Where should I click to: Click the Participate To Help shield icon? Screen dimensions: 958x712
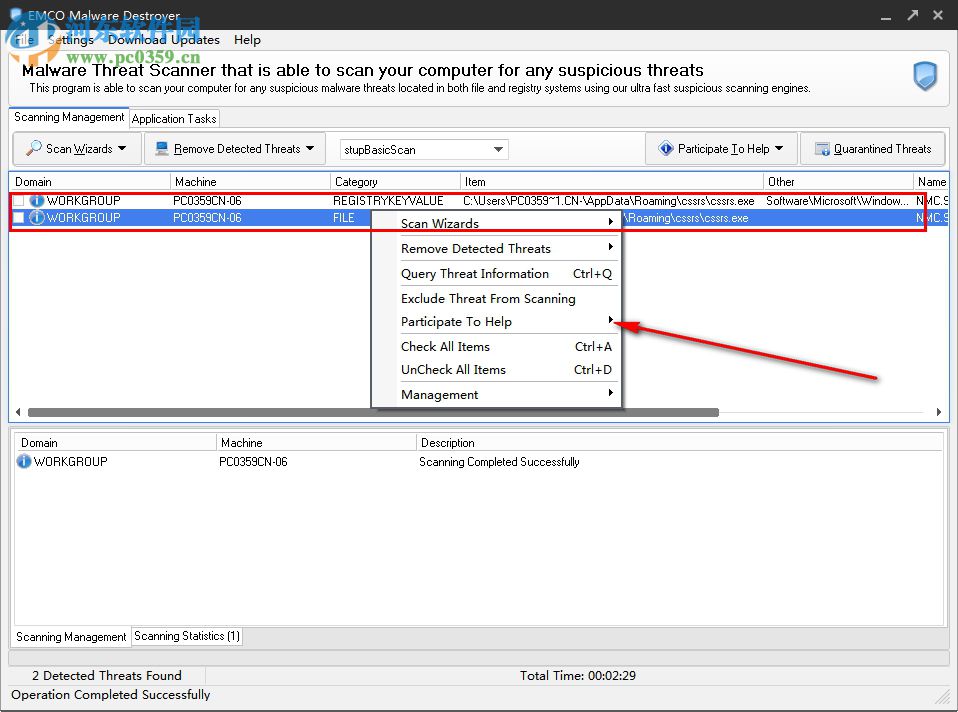pos(666,148)
